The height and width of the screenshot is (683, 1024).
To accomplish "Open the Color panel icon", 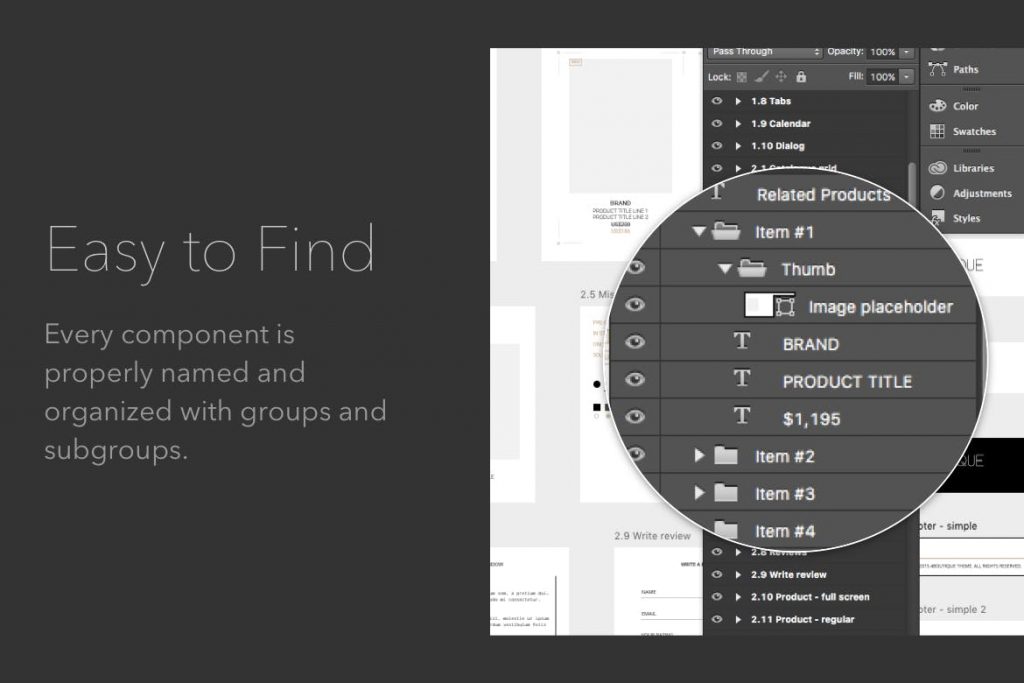I will 938,106.
